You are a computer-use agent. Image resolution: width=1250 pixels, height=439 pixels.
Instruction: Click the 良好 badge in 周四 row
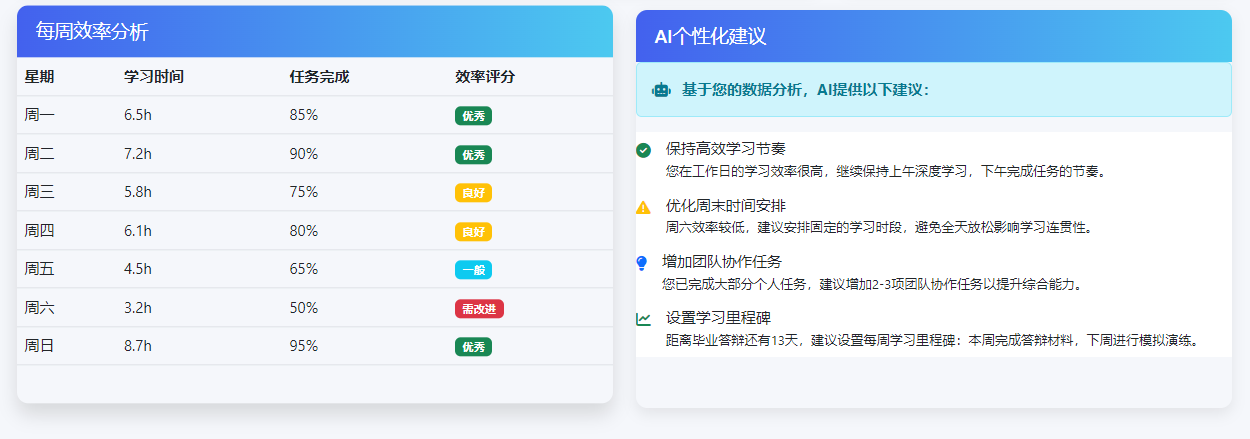pos(473,232)
